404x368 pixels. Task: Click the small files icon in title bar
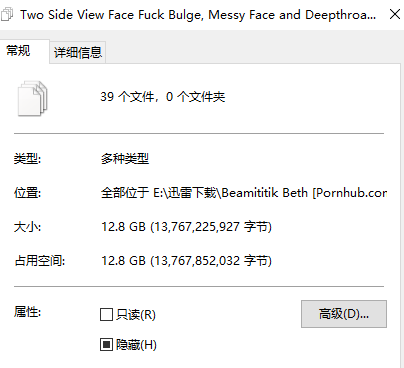[x=6, y=15]
